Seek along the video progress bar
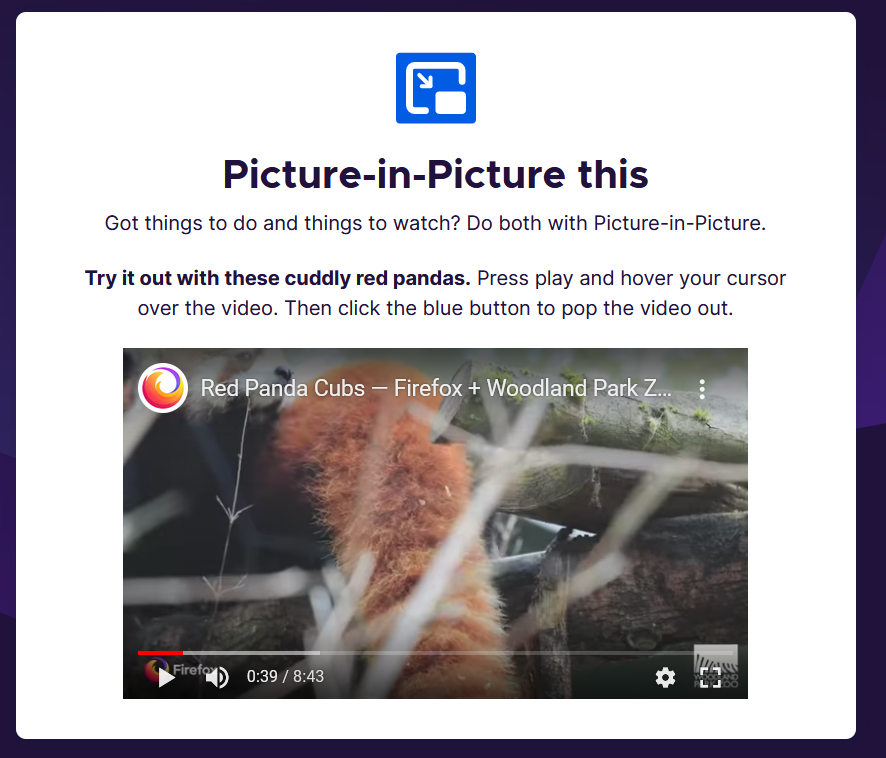886x758 pixels. click(x=436, y=652)
